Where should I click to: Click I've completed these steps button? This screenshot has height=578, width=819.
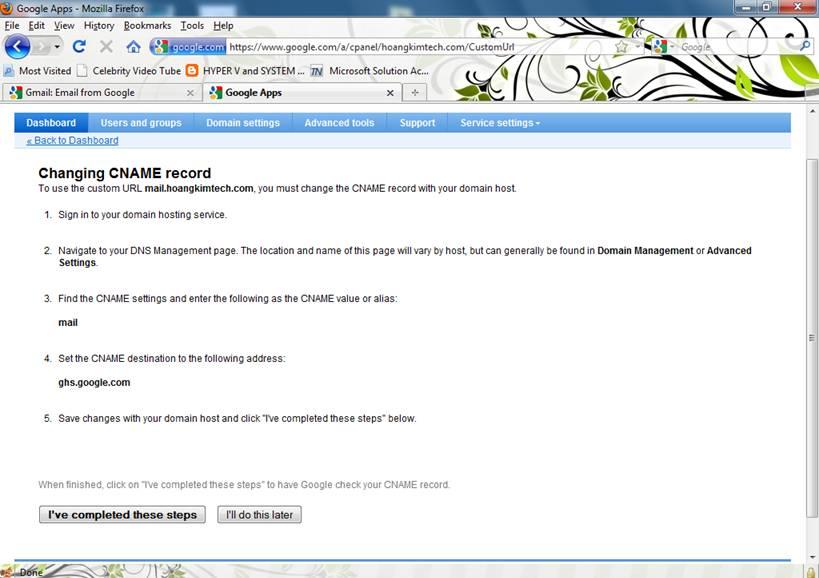point(122,514)
